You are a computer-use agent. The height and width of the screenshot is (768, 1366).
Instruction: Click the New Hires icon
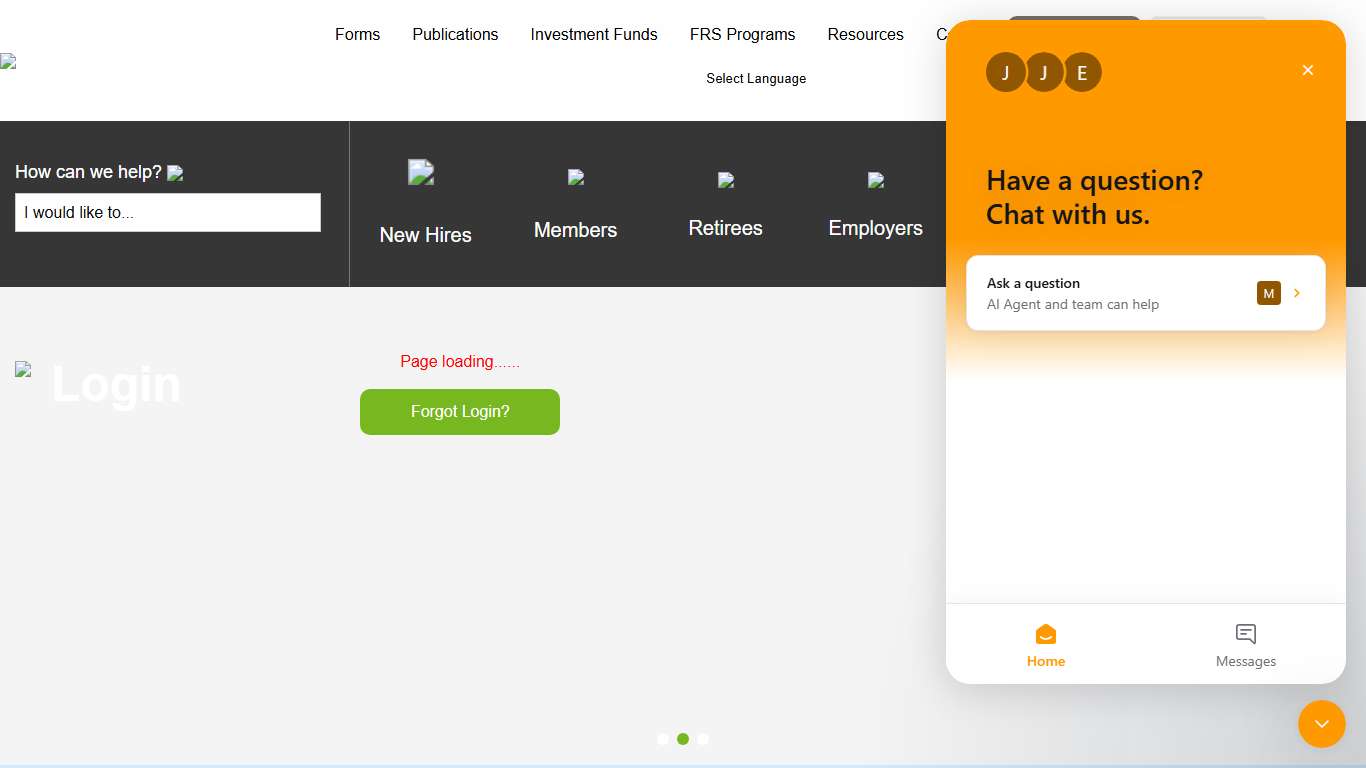coord(421,173)
